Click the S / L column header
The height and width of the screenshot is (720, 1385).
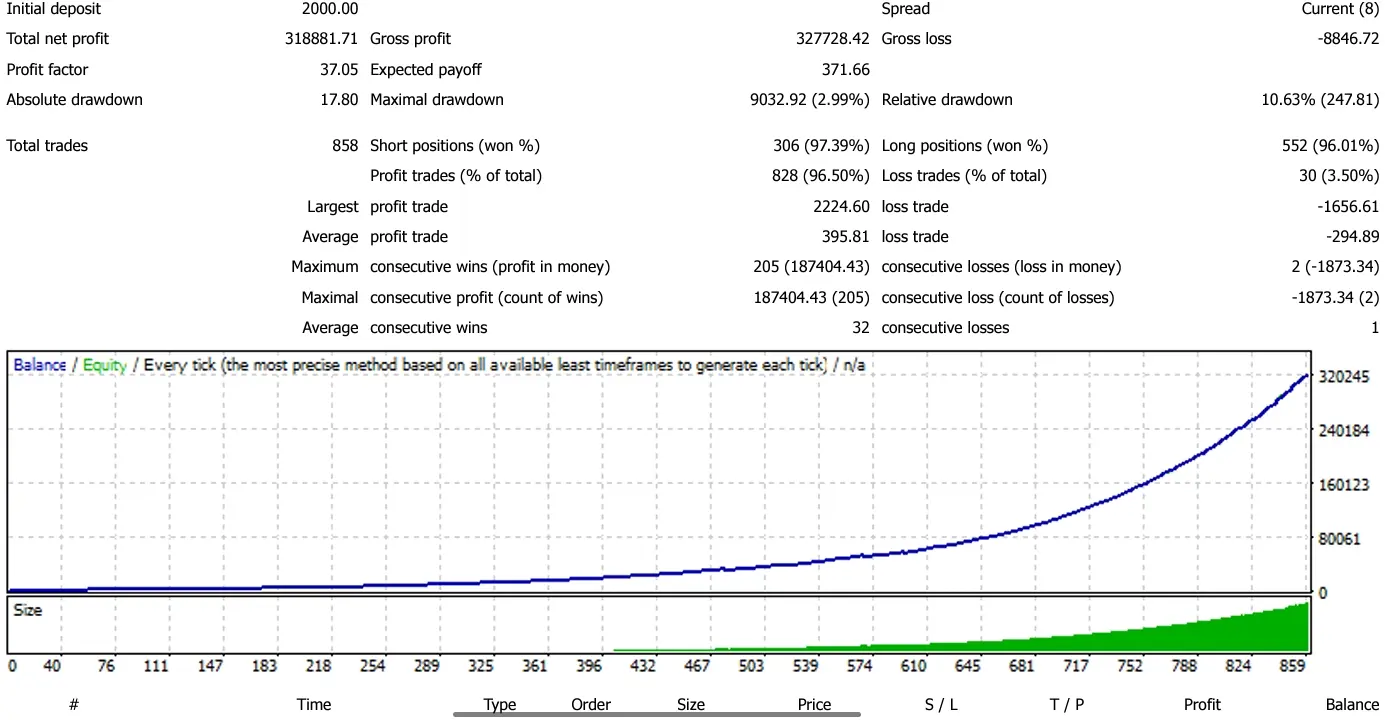click(941, 704)
